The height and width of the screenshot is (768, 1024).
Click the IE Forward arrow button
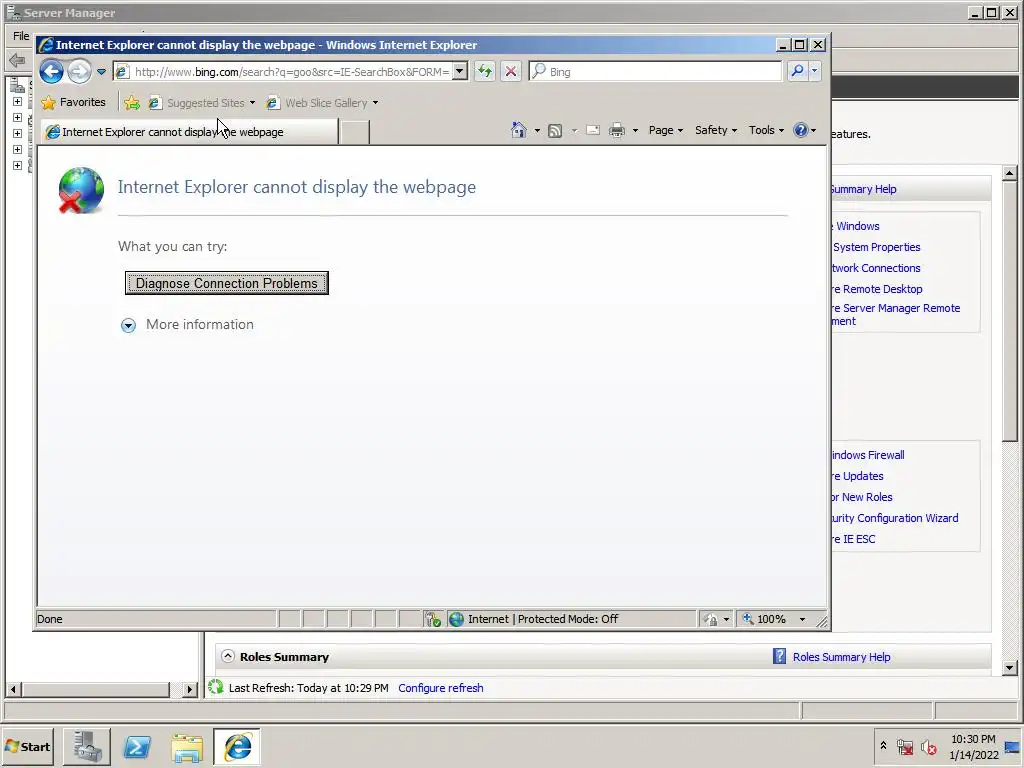80,71
